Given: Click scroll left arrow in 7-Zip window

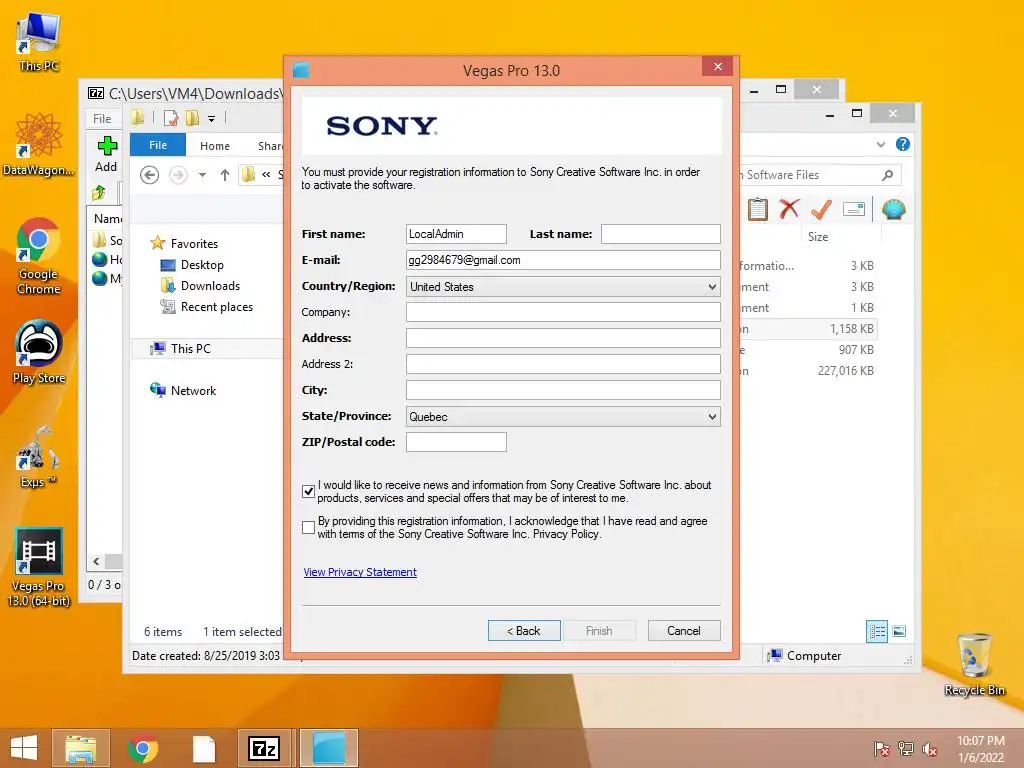Looking at the screenshot, I should tap(96, 561).
